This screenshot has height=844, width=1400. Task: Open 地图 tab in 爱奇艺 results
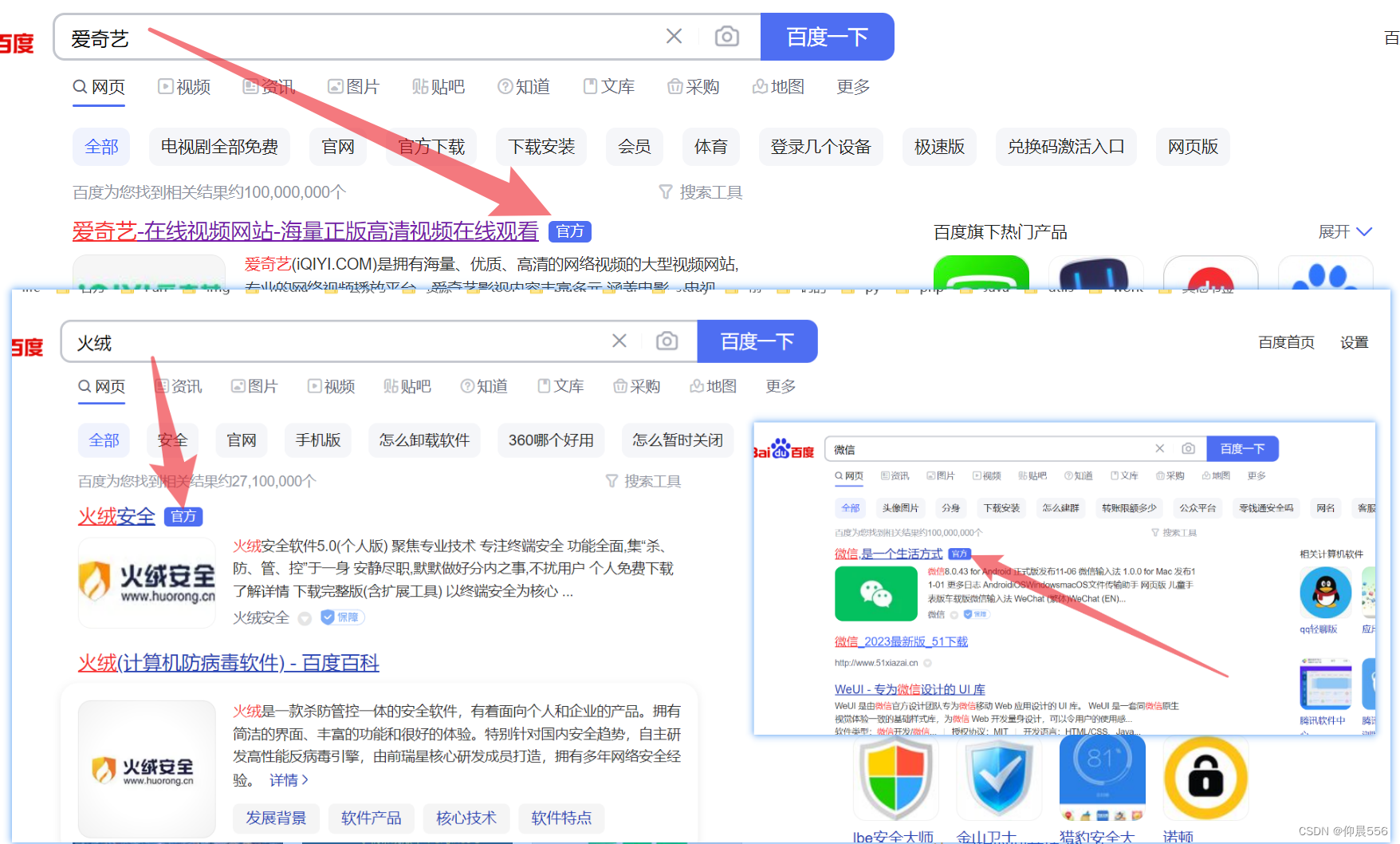click(x=778, y=86)
